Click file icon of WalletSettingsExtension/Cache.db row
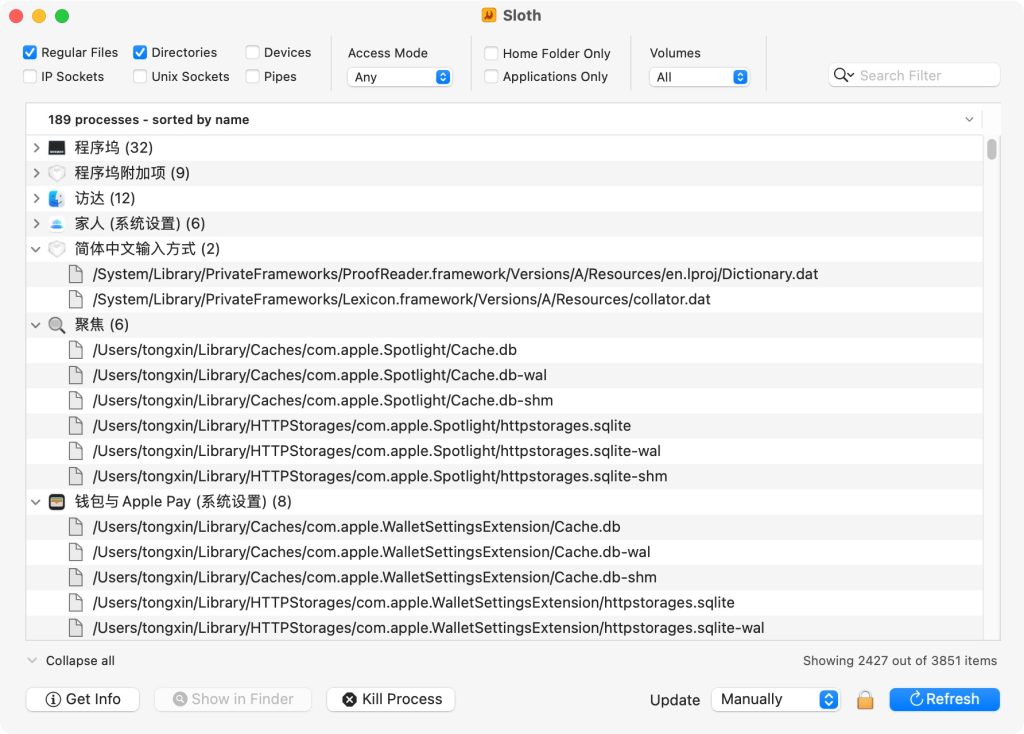1024x734 pixels. tap(76, 527)
